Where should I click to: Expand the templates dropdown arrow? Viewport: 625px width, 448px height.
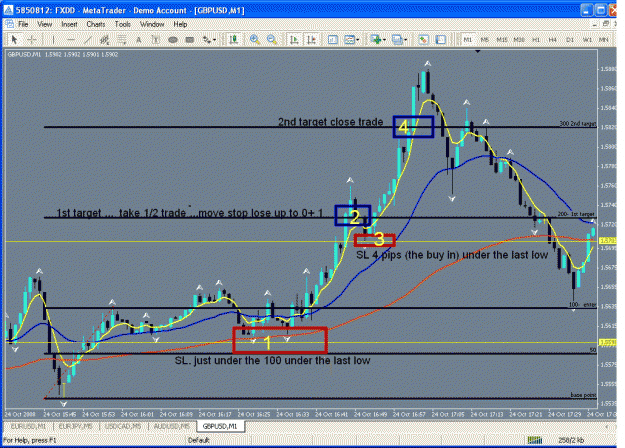click(x=358, y=40)
